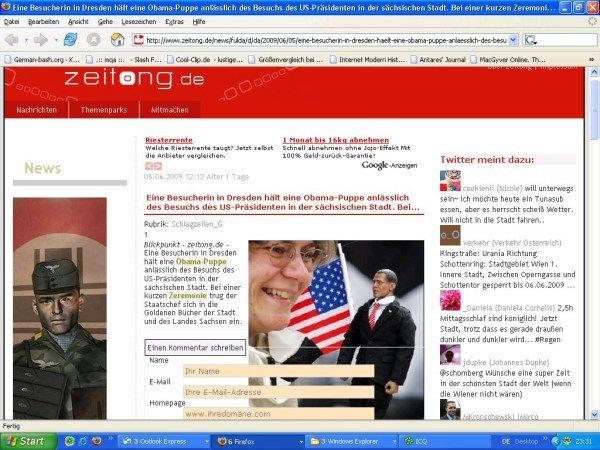The width and height of the screenshot is (600, 450).
Task: Click the previous ad arrow button
Action: [x=149, y=166]
